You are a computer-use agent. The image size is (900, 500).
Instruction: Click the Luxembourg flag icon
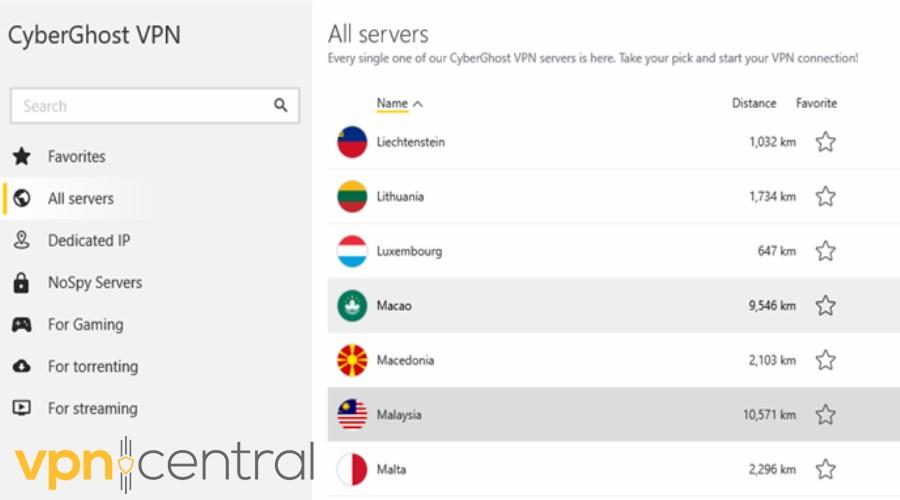(x=352, y=251)
